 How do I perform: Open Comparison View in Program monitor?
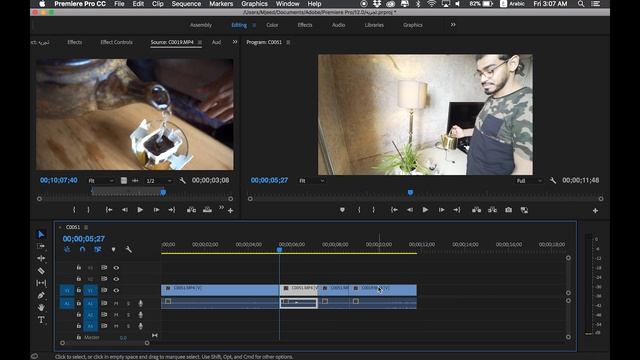pos(524,210)
